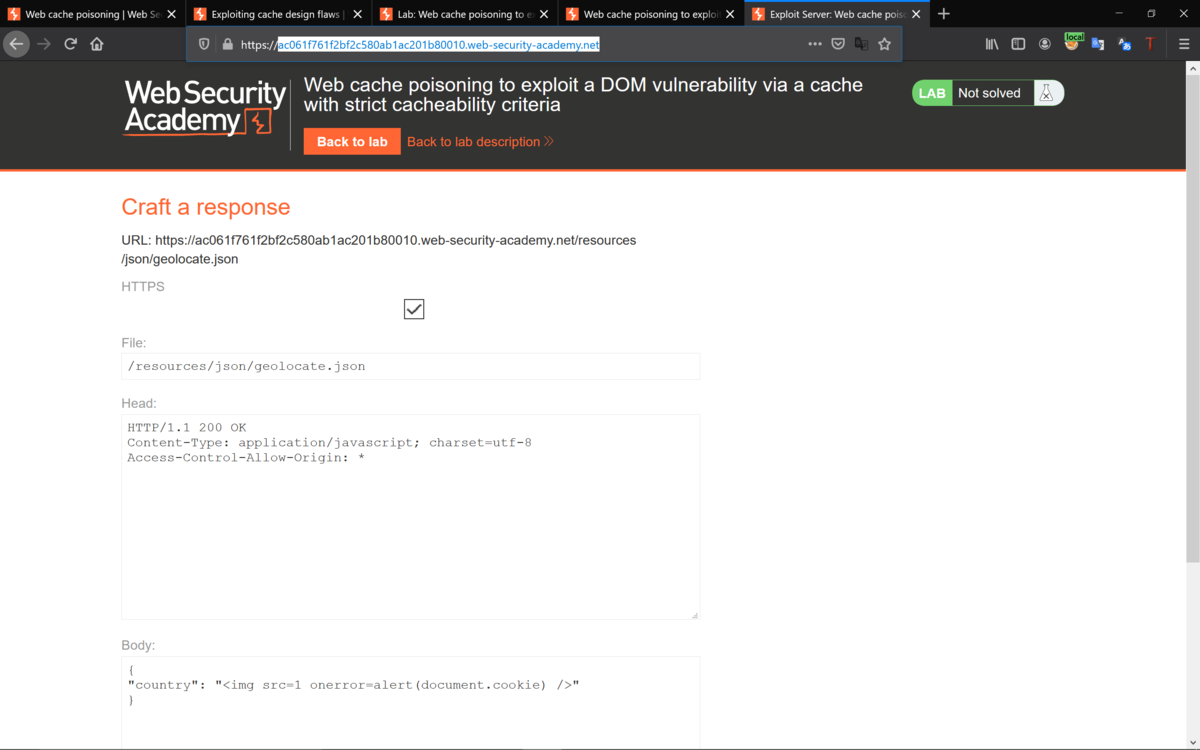Click the translate icon in address bar
The image size is (1200, 750).
[861, 44]
